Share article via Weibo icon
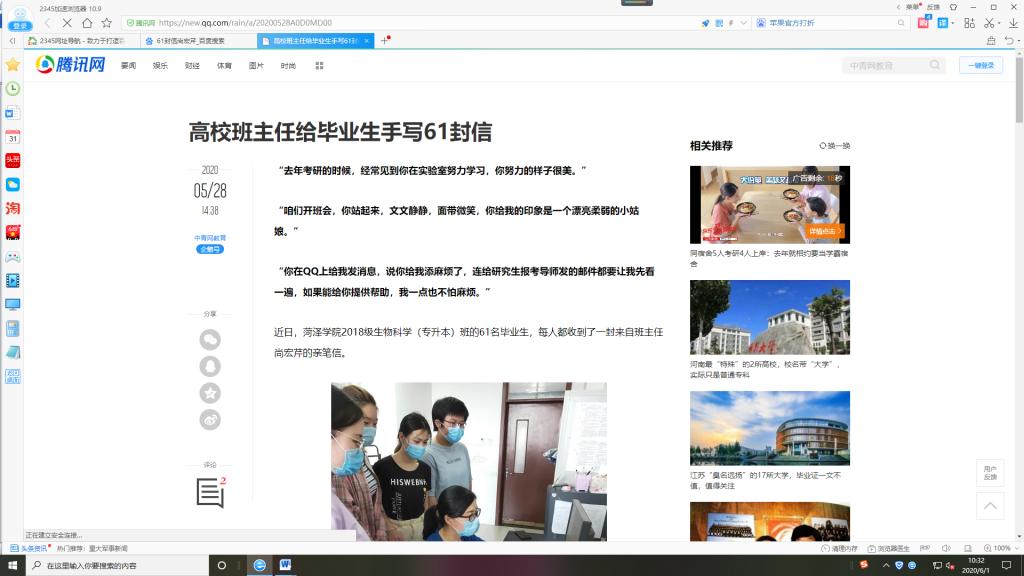The height and width of the screenshot is (576, 1024). click(x=210, y=421)
